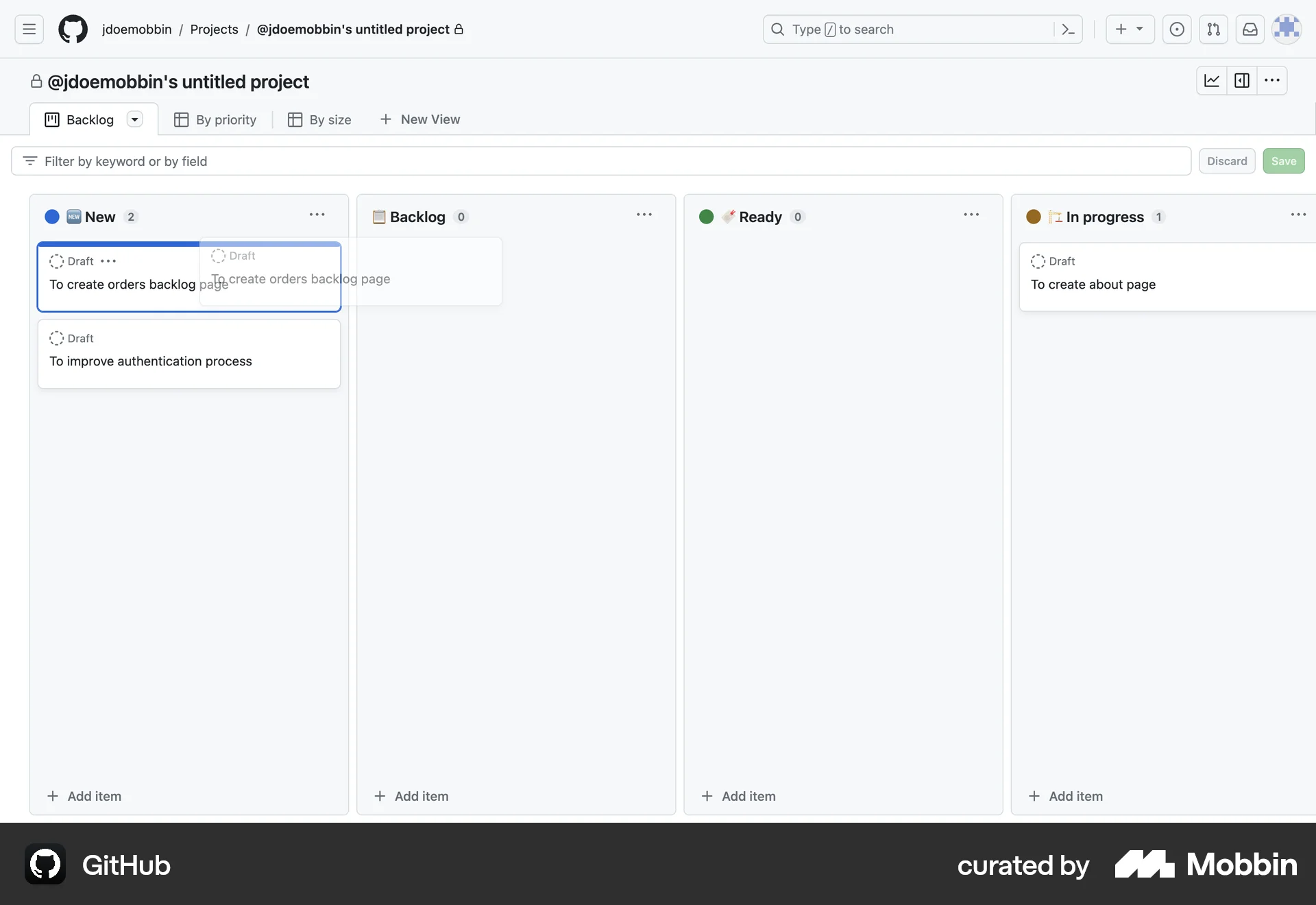Screen dimensions: 1316x905
Task: Open the notifications inbox icon
Action: point(1250,29)
